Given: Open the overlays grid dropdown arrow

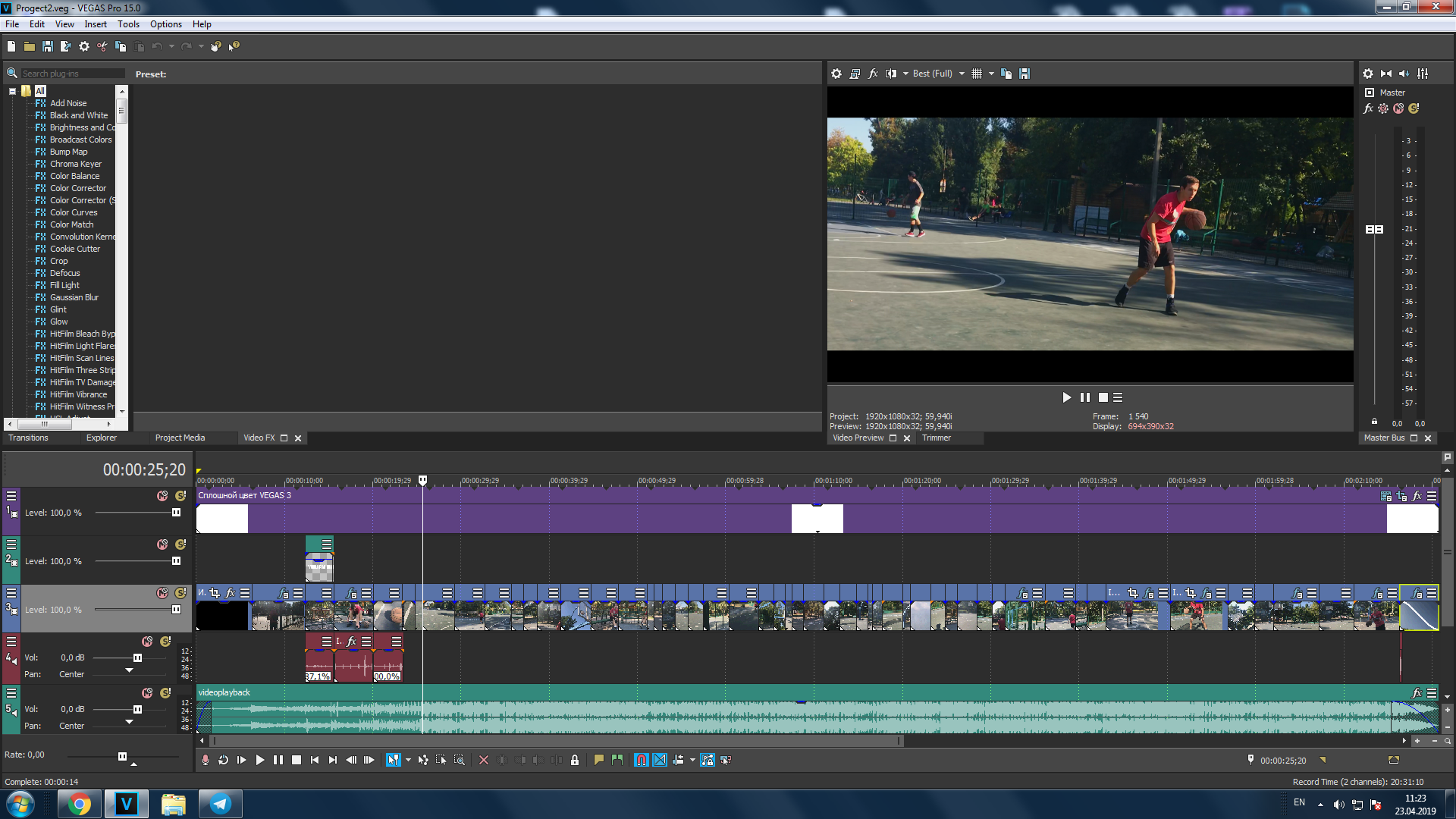Looking at the screenshot, I should tap(991, 74).
